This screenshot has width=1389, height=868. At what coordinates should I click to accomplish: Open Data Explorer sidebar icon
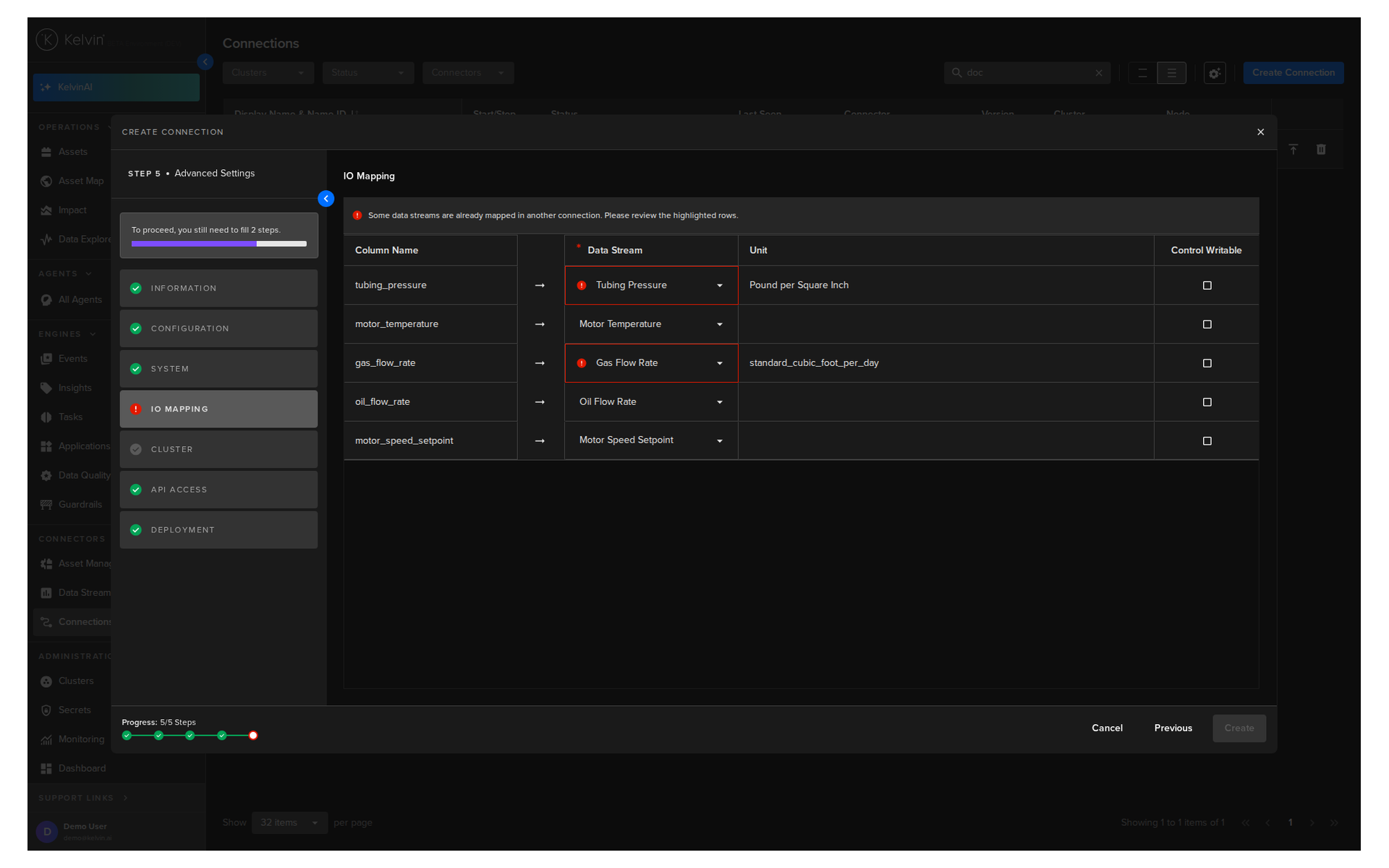(x=46, y=239)
